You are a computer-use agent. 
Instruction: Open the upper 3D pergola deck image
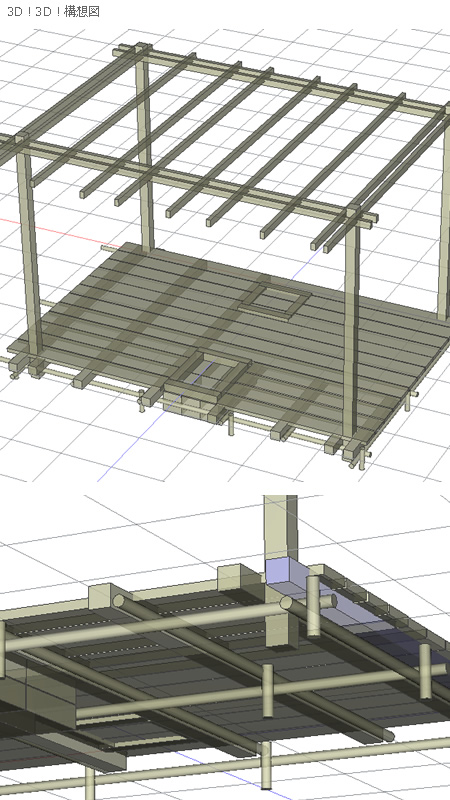point(225,256)
